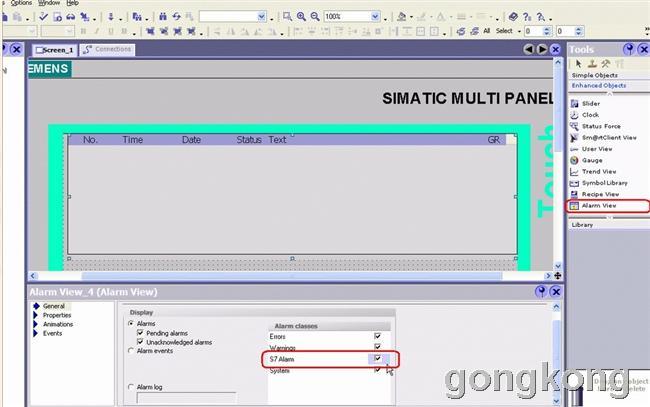The width and height of the screenshot is (650, 407).
Task: Select the Alarms radio button
Action: [x=131, y=323]
